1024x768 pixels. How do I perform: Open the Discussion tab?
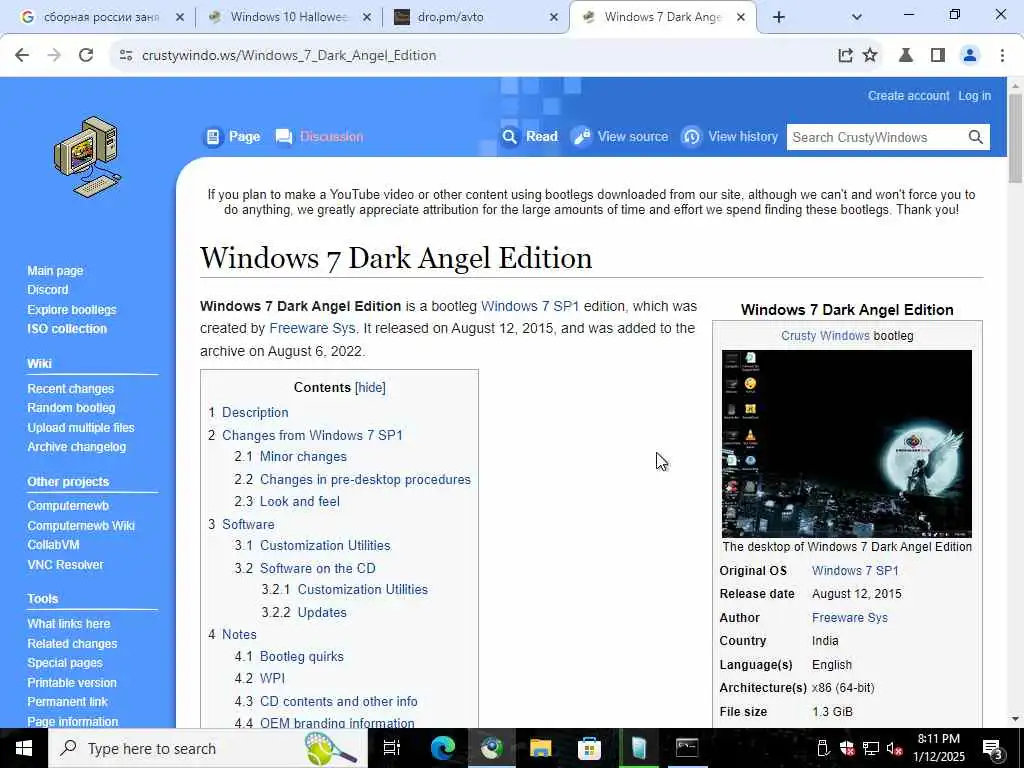(x=319, y=136)
